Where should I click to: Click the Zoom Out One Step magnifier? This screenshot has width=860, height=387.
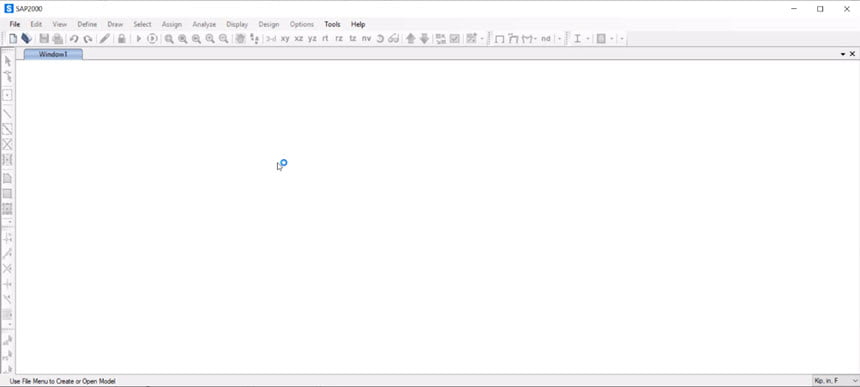[224, 39]
